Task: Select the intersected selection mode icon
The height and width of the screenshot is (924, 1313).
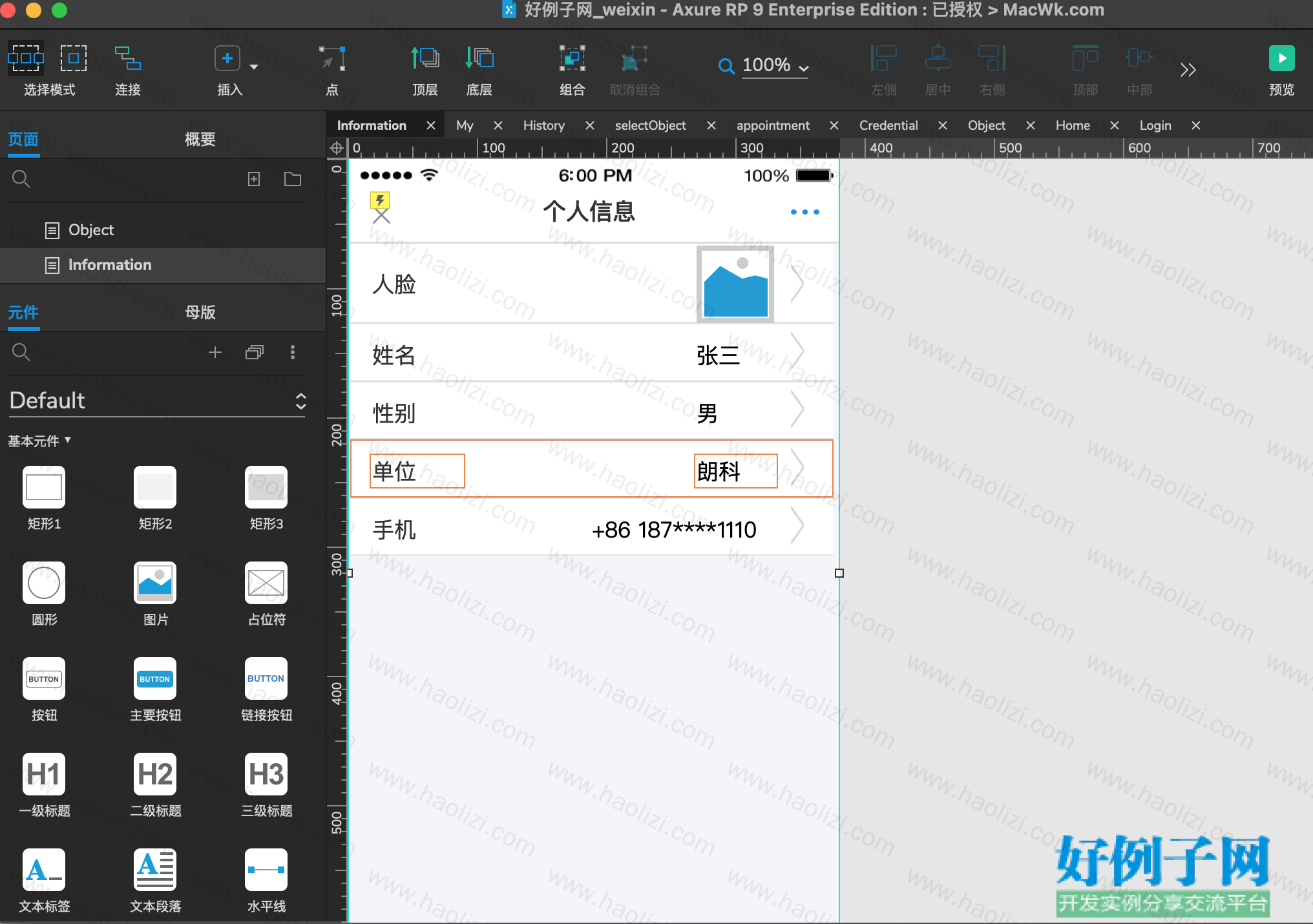Action: 26,58
